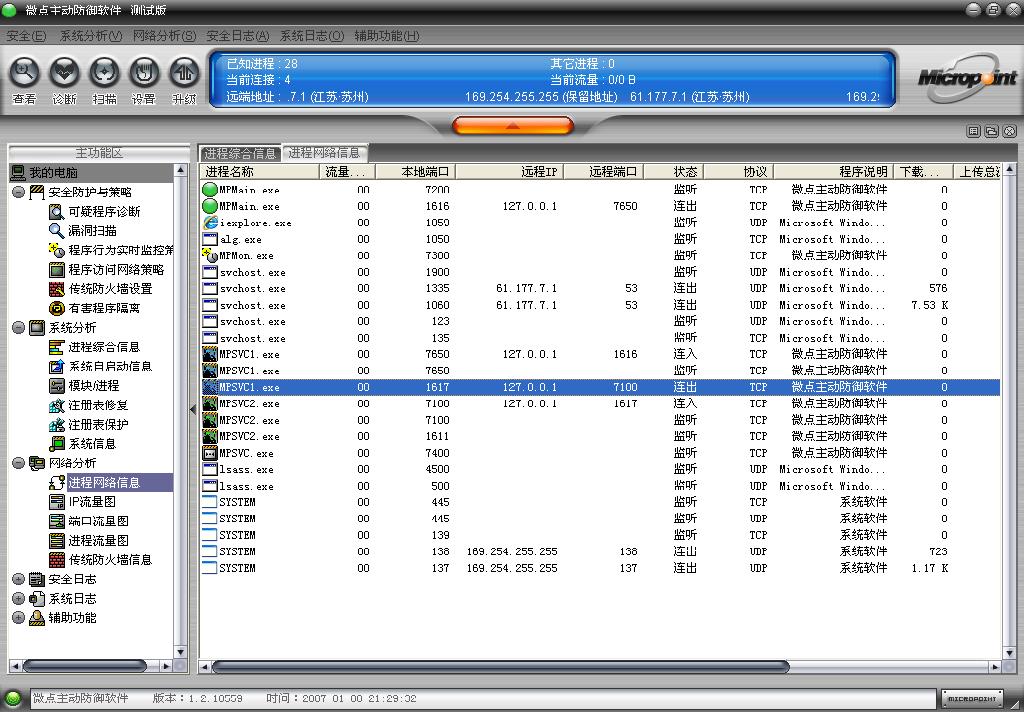Click the 升级 upgrade toolbar icon
The image size is (1024, 712).
(x=184, y=73)
